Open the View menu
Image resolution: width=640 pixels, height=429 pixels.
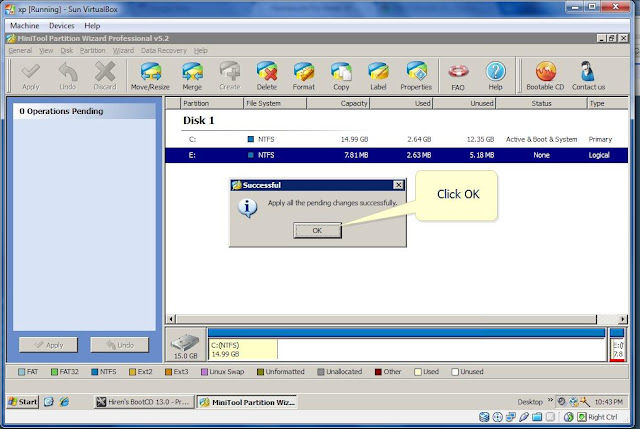tap(46, 51)
